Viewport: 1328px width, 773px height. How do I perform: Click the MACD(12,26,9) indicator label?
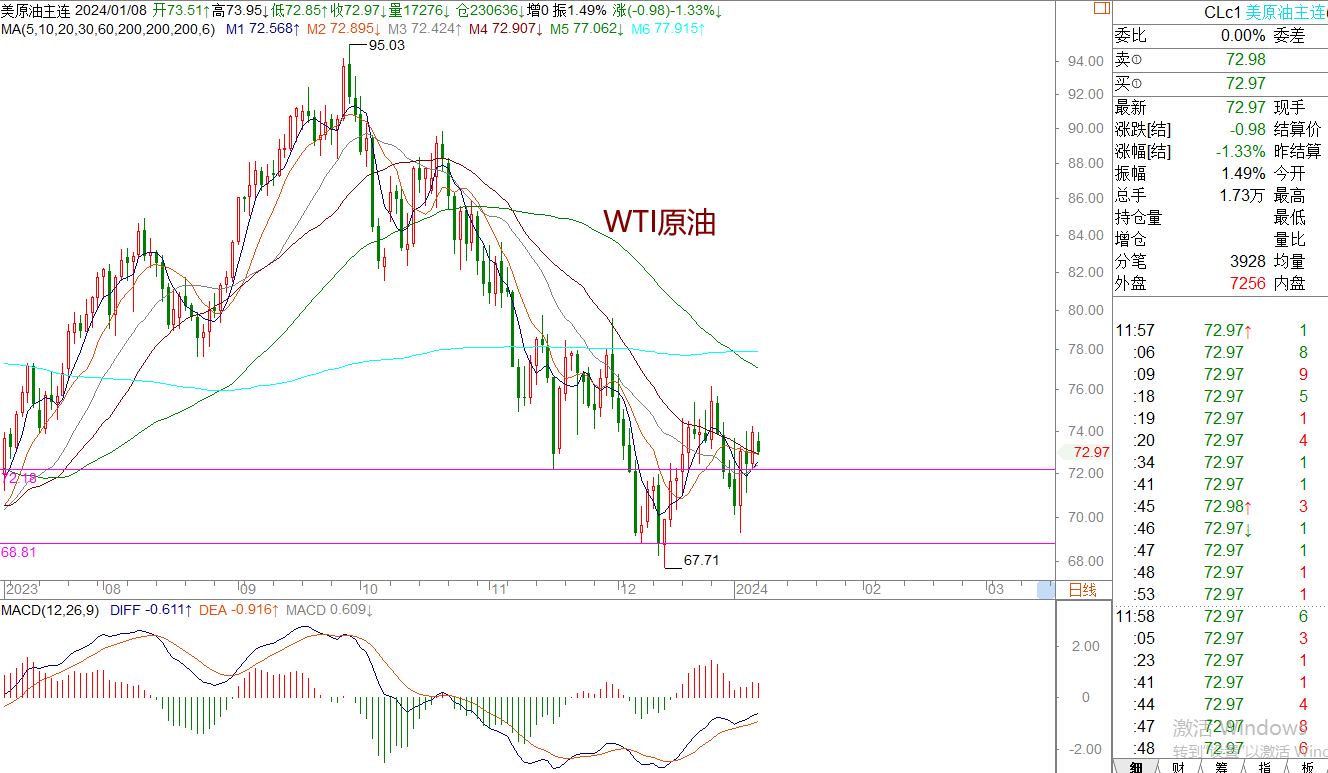click(50, 610)
